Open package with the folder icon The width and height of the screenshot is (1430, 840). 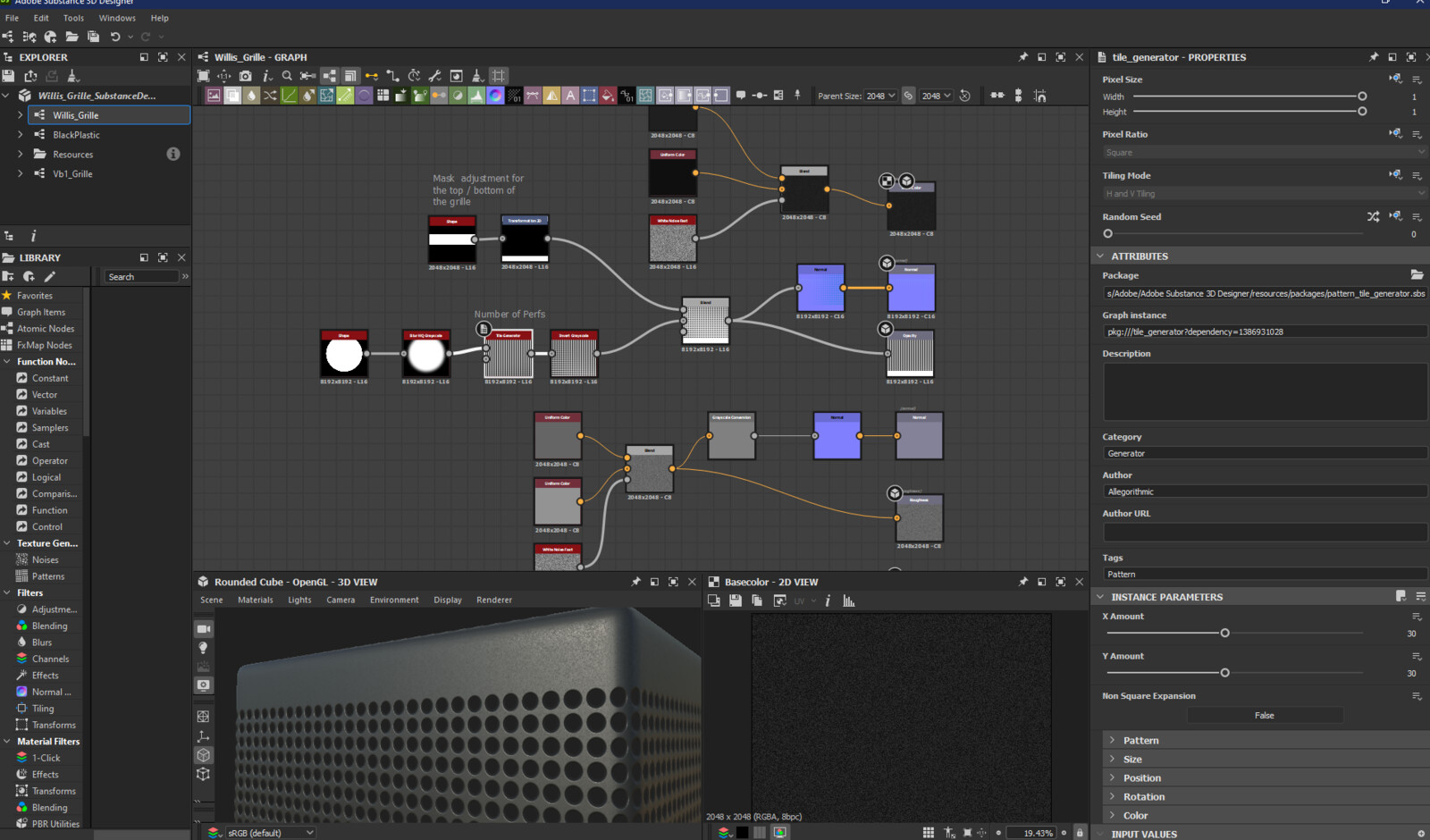click(71, 37)
